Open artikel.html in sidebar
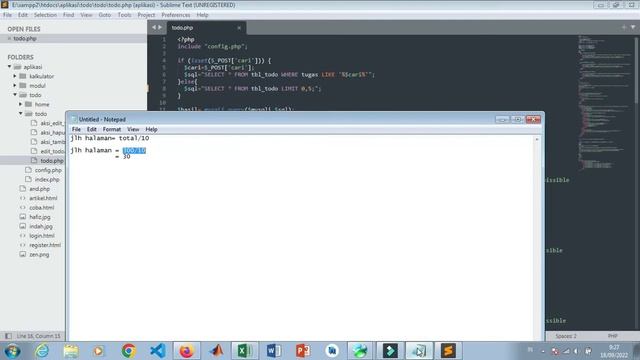This screenshot has height=360, width=640. click(x=43, y=198)
